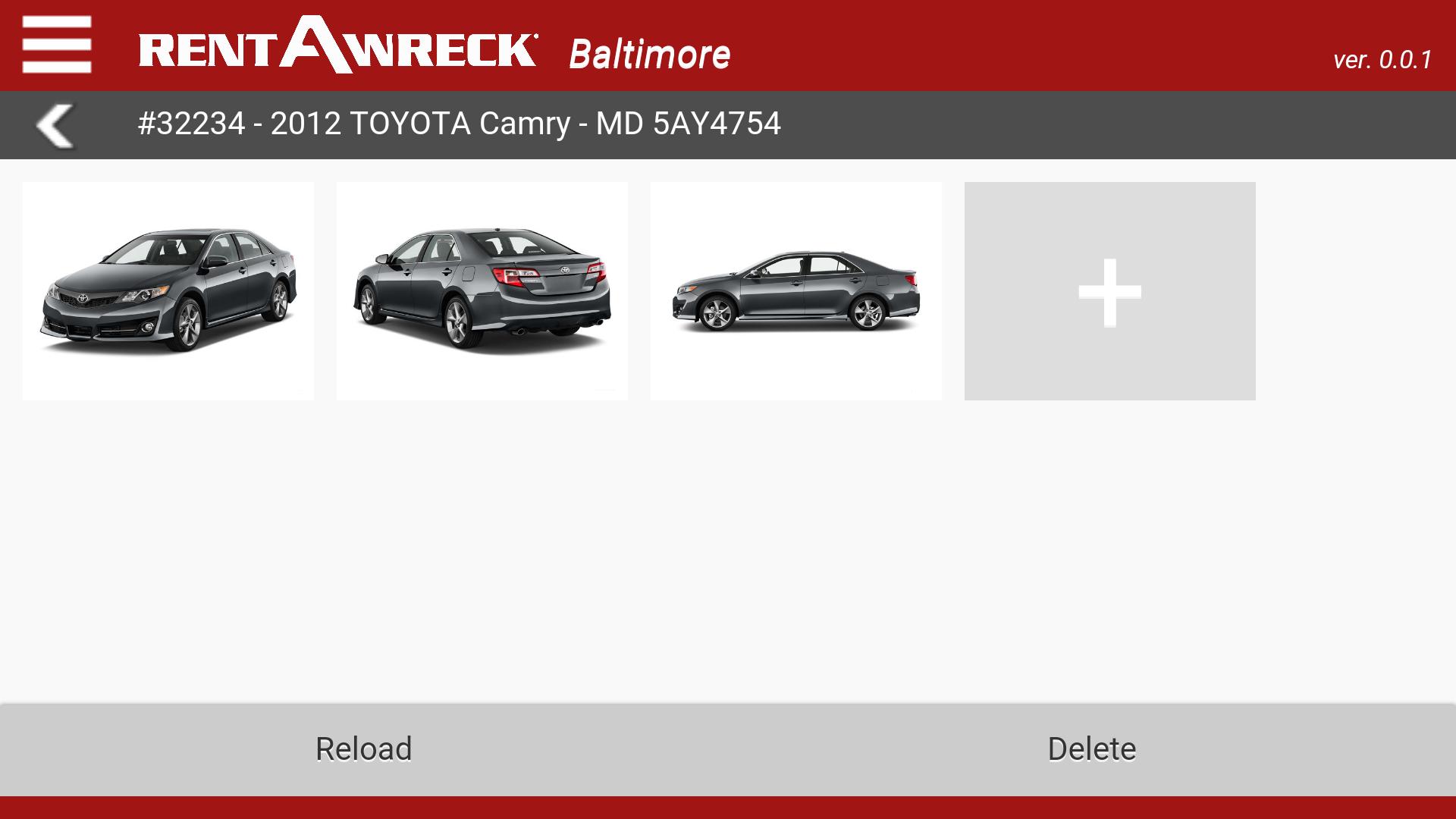Click the #32234 Toyota Camry title
Image resolution: width=1456 pixels, height=819 pixels.
point(459,124)
